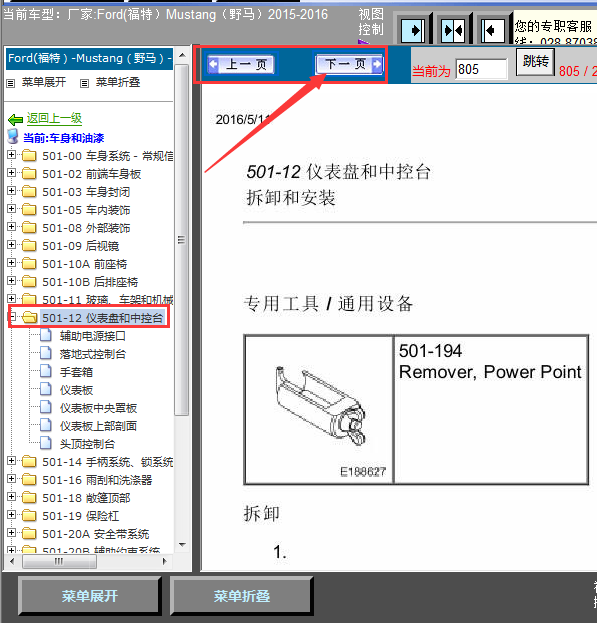Image resolution: width=597 pixels, height=623 pixels.
Task: Expand 501-09 后视镜 node
Action: (x=12, y=245)
